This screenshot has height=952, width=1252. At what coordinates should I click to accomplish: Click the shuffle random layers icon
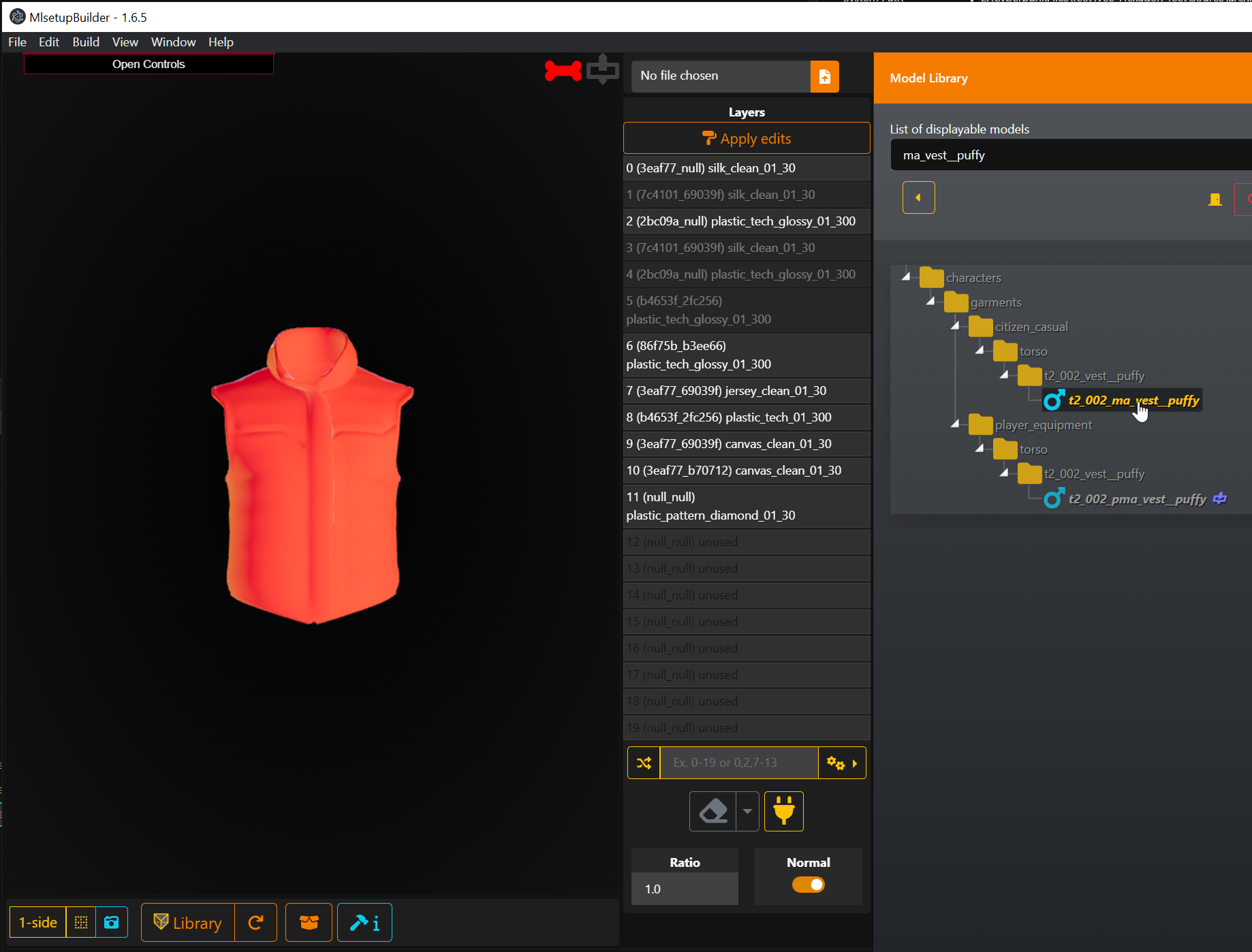(x=644, y=763)
